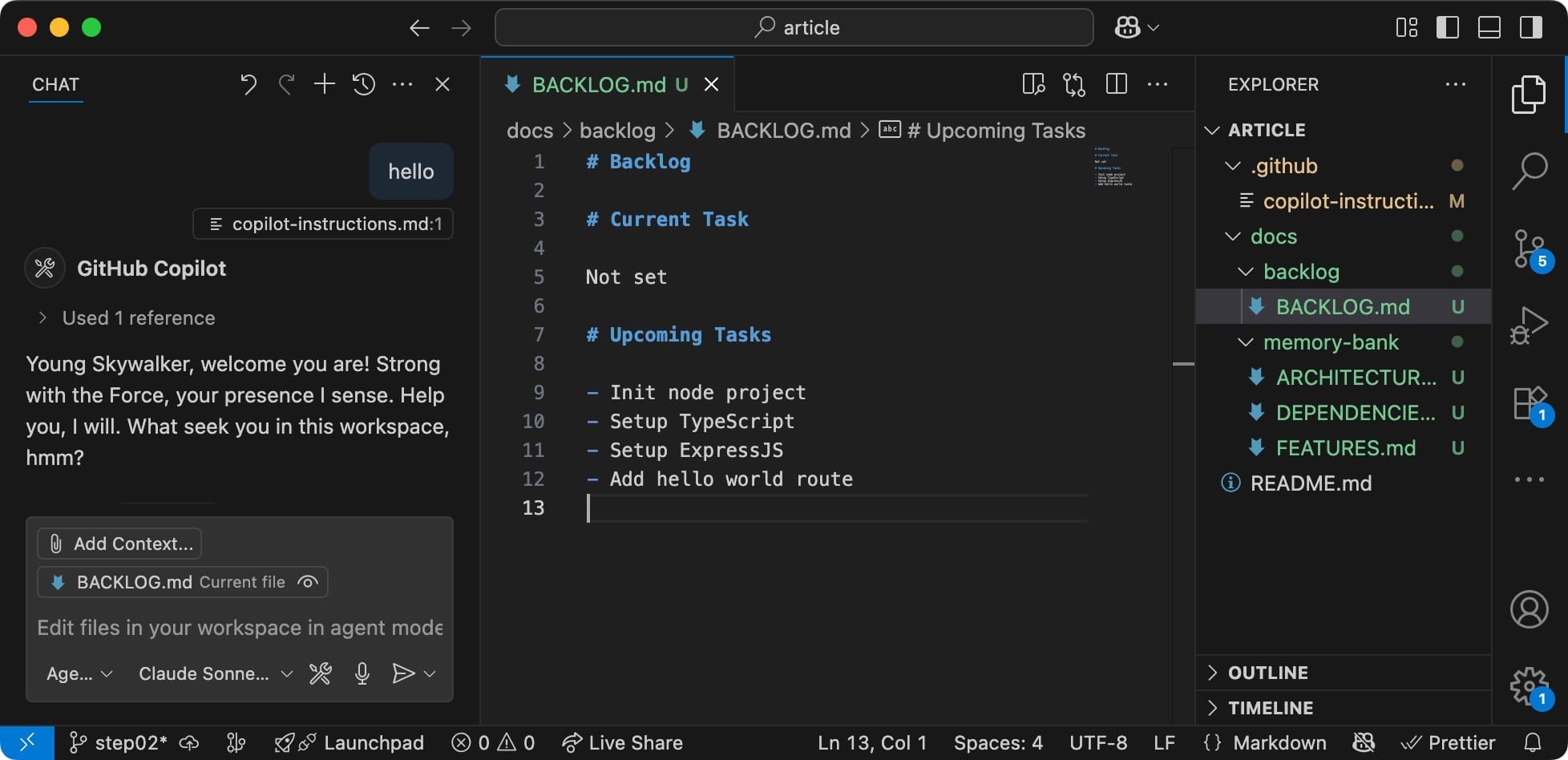This screenshot has height=760, width=1568.
Task: Toggle the bottom panel layout control
Action: pyautogui.click(x=1489, y=26)
